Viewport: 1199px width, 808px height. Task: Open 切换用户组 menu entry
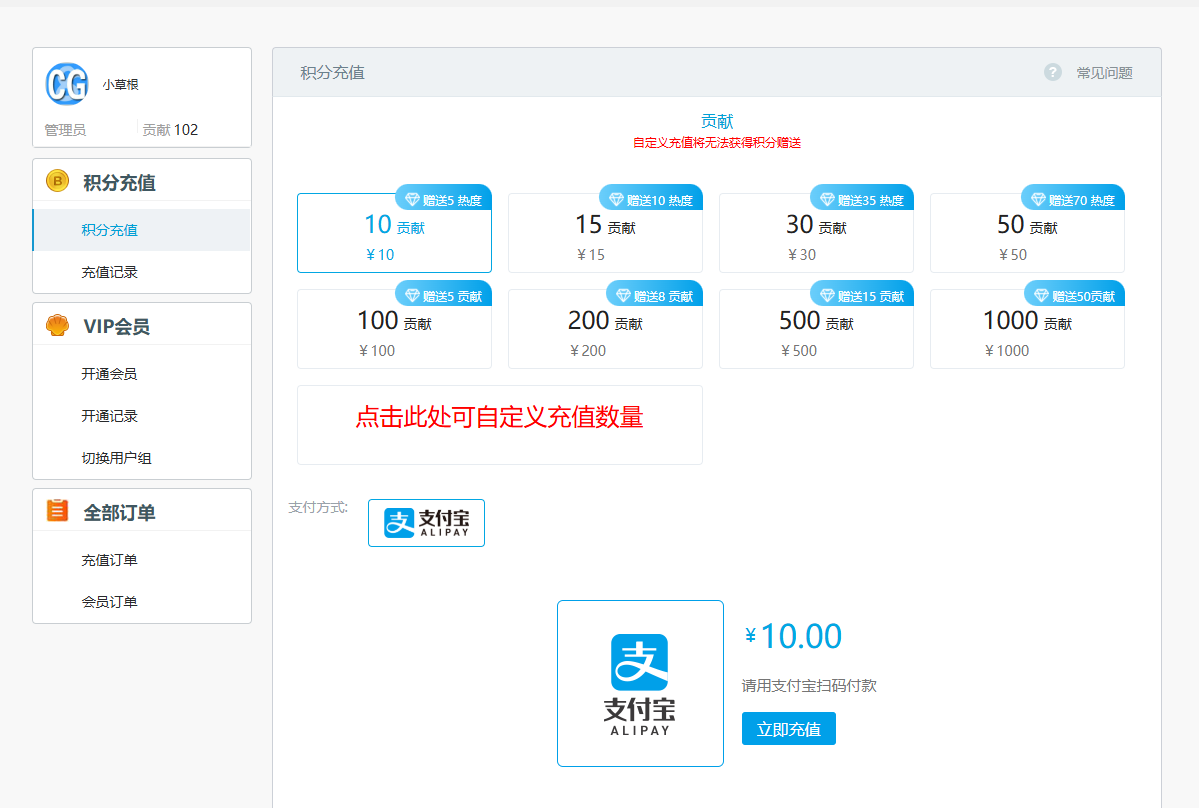coord(116,458)
